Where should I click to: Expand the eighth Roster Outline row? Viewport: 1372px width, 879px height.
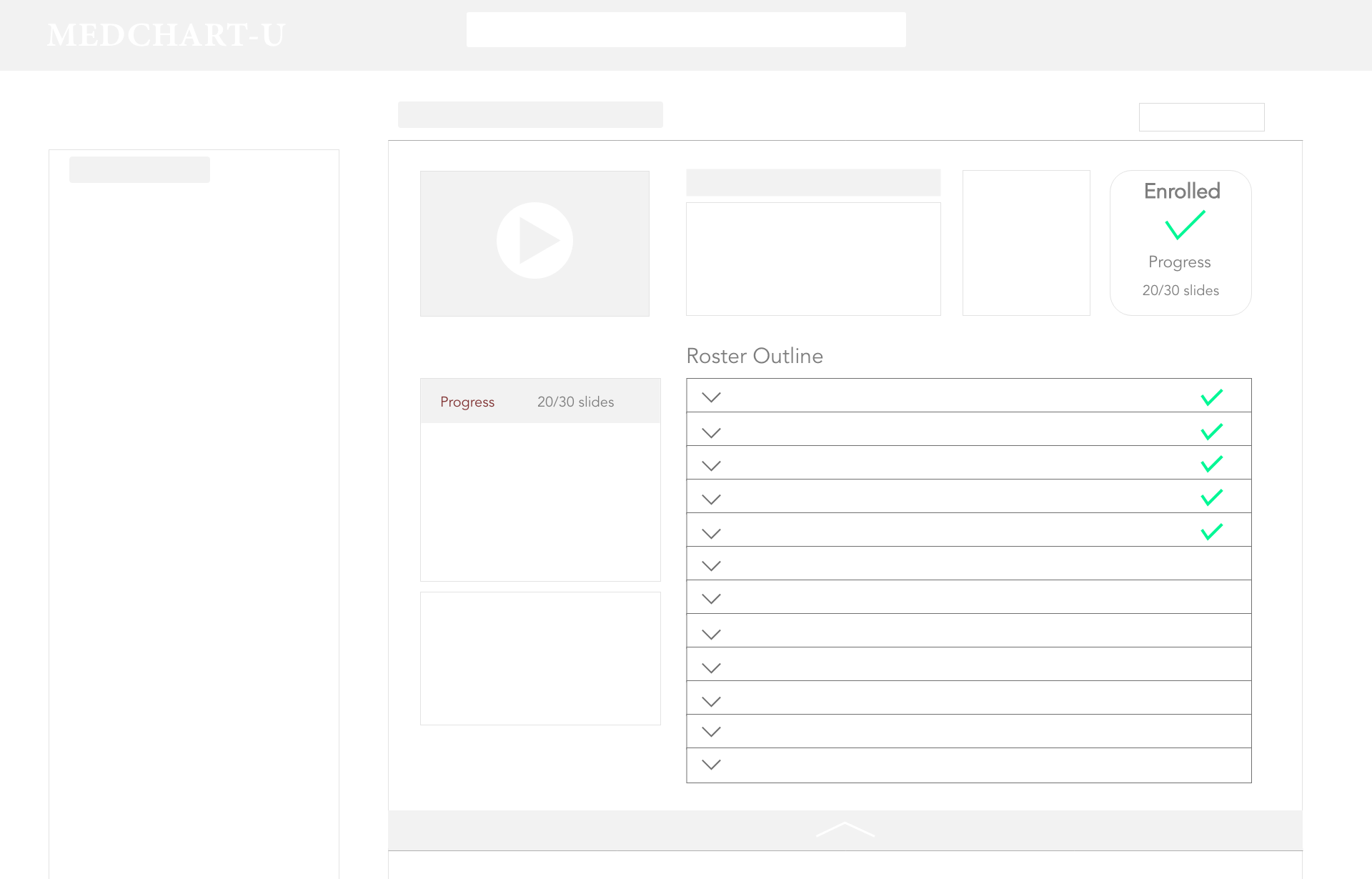tap(712, 635)
